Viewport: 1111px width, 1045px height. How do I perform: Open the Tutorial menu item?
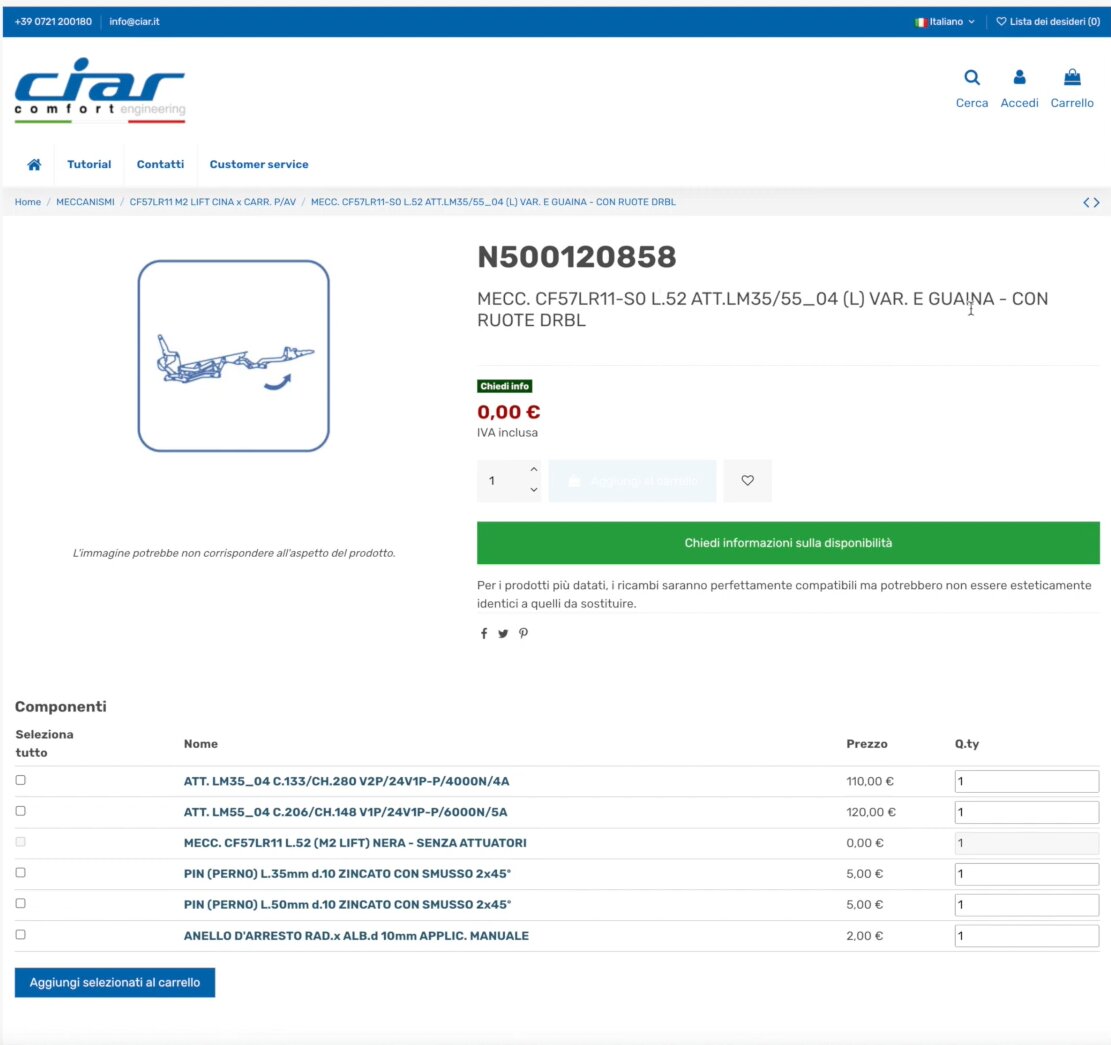coord(89,165)
